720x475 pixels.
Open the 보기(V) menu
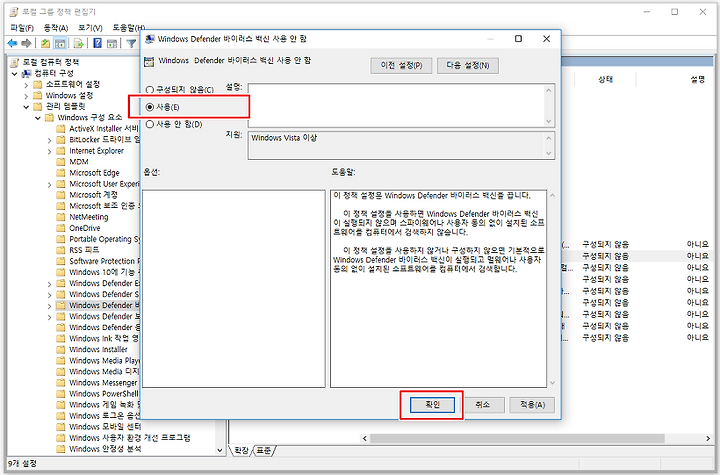pyautogui.click(x=90, y=28)
